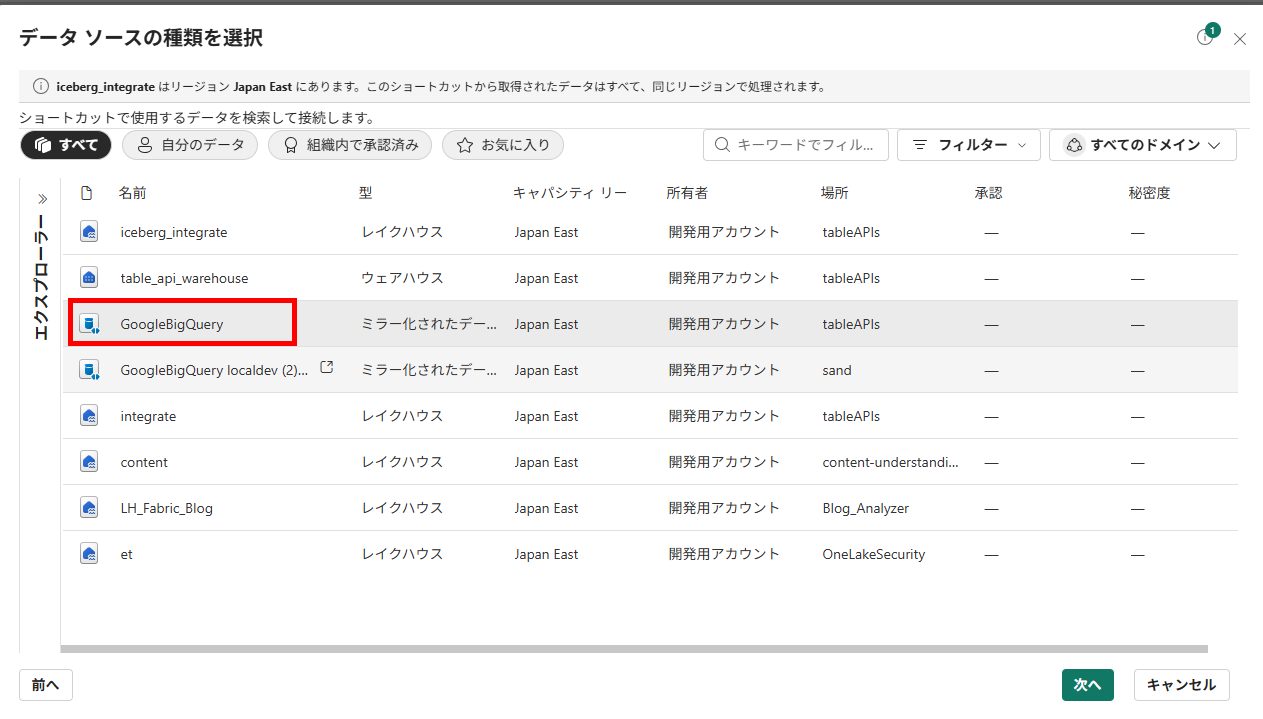This screenshot has height=719, width=1263.
Task: Select the et row name
Action: pyautogui.click(x=126, y=554)
